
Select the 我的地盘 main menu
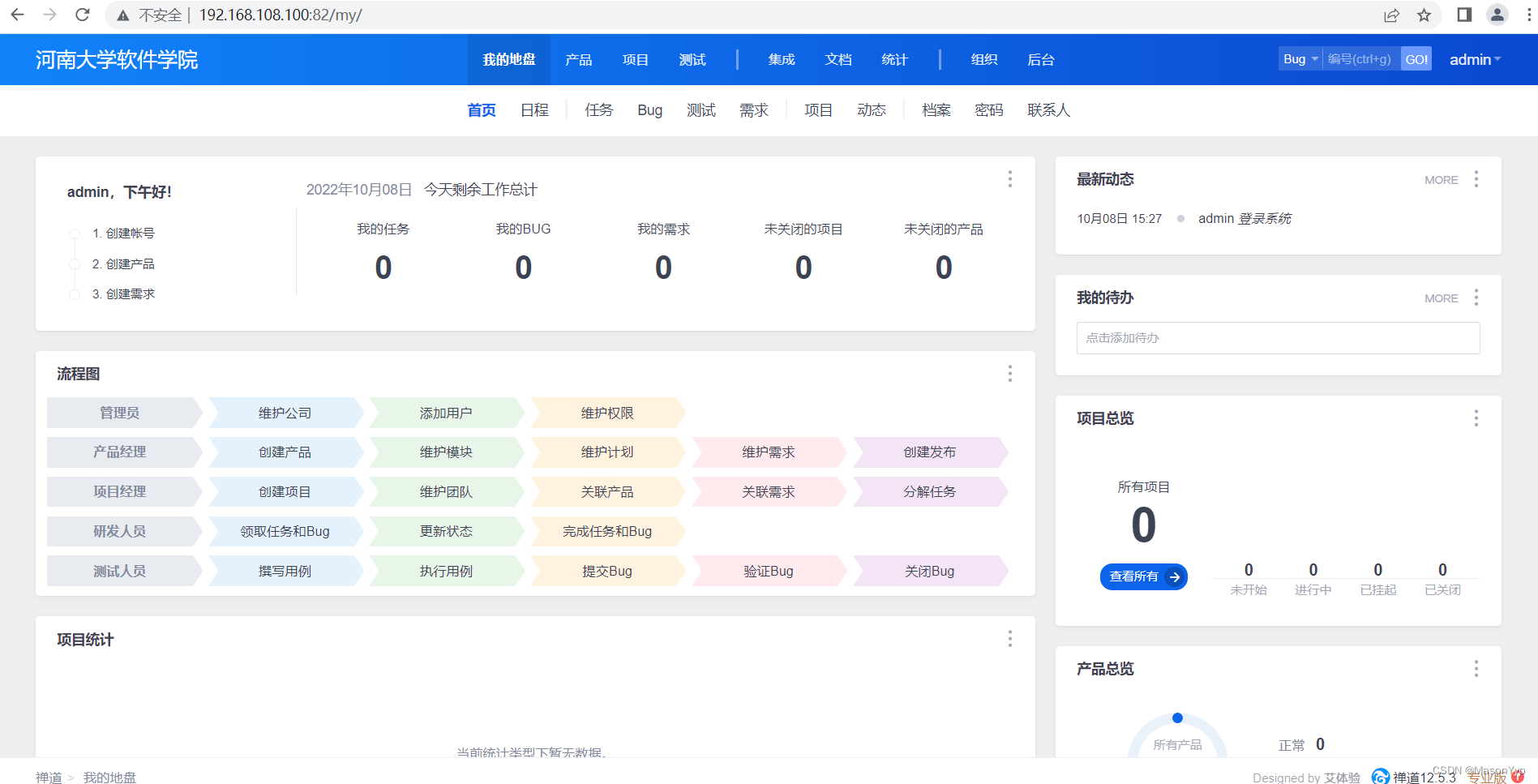coord(509,59)
